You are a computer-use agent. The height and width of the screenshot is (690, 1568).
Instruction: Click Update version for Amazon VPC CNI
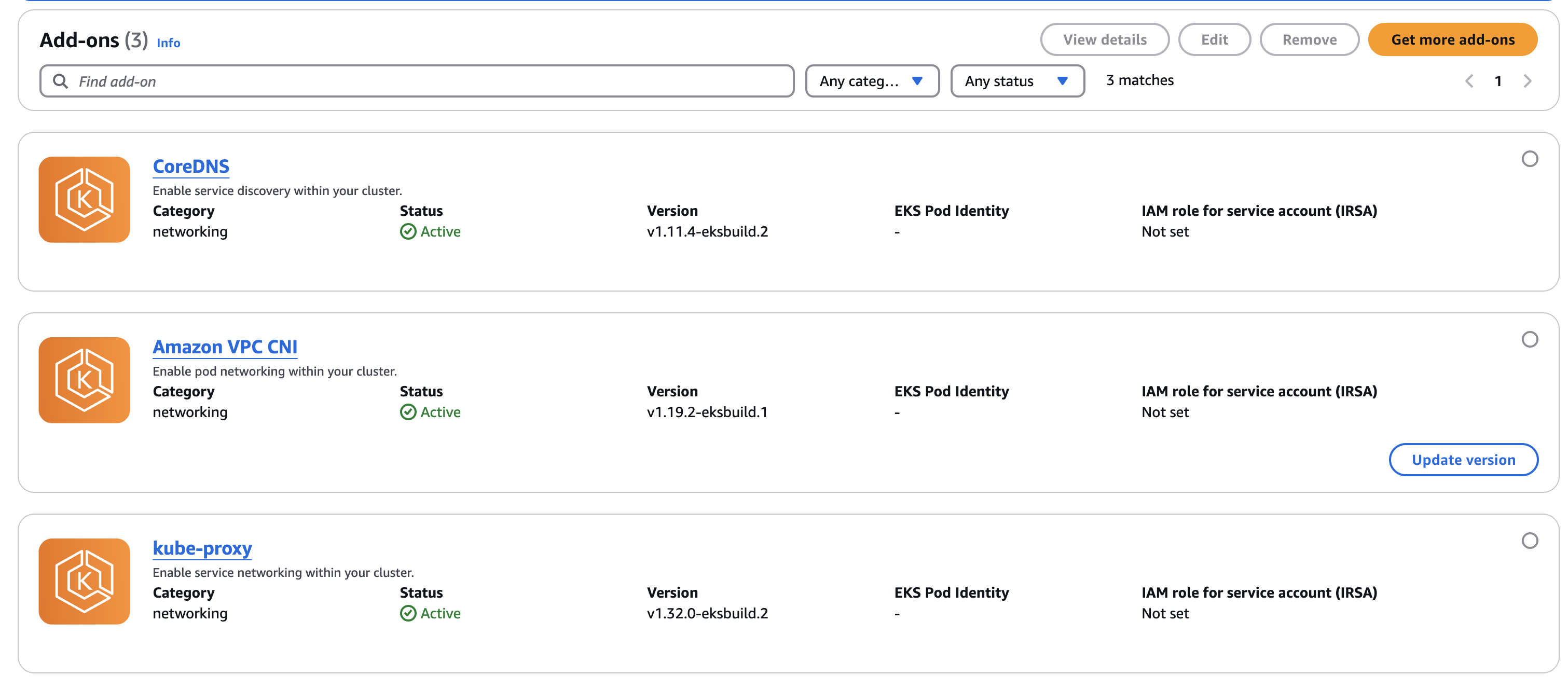tap(1463, 460)
